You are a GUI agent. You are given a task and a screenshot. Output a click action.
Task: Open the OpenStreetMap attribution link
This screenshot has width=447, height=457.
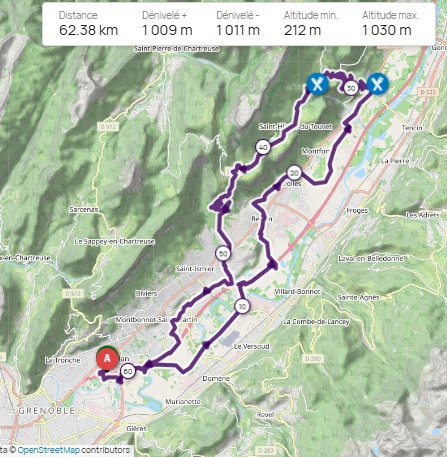[49, 450]
